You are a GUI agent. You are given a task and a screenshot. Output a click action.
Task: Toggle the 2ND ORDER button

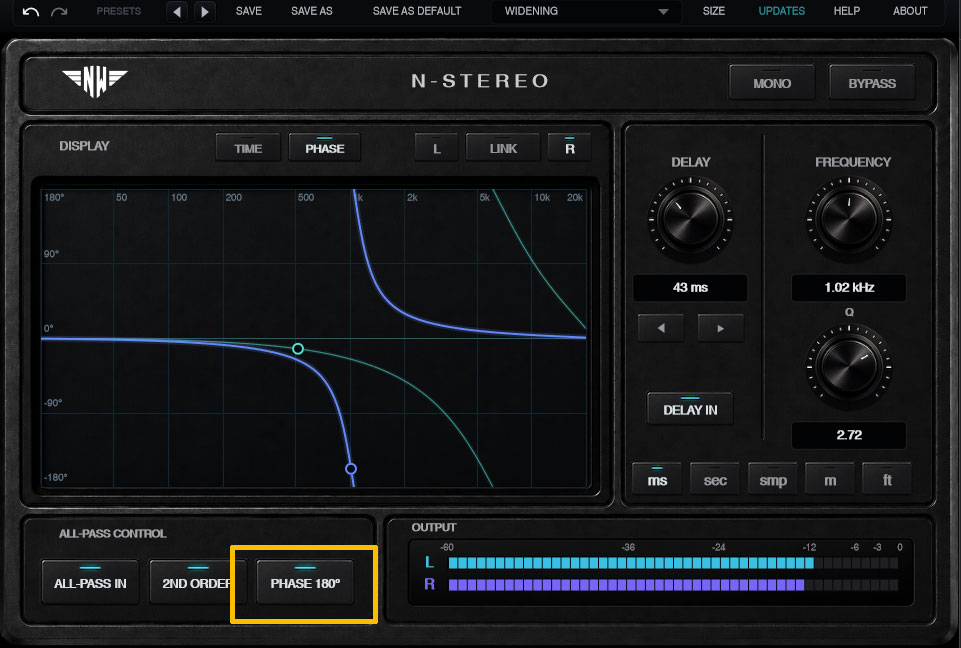197,582
